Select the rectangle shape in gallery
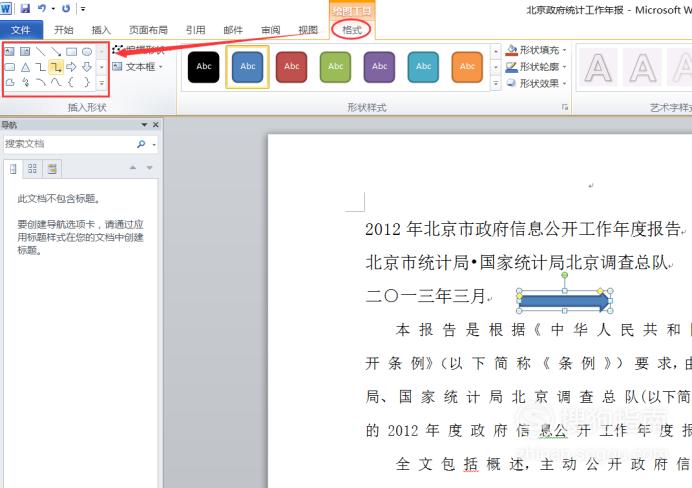 click(71, 52)
